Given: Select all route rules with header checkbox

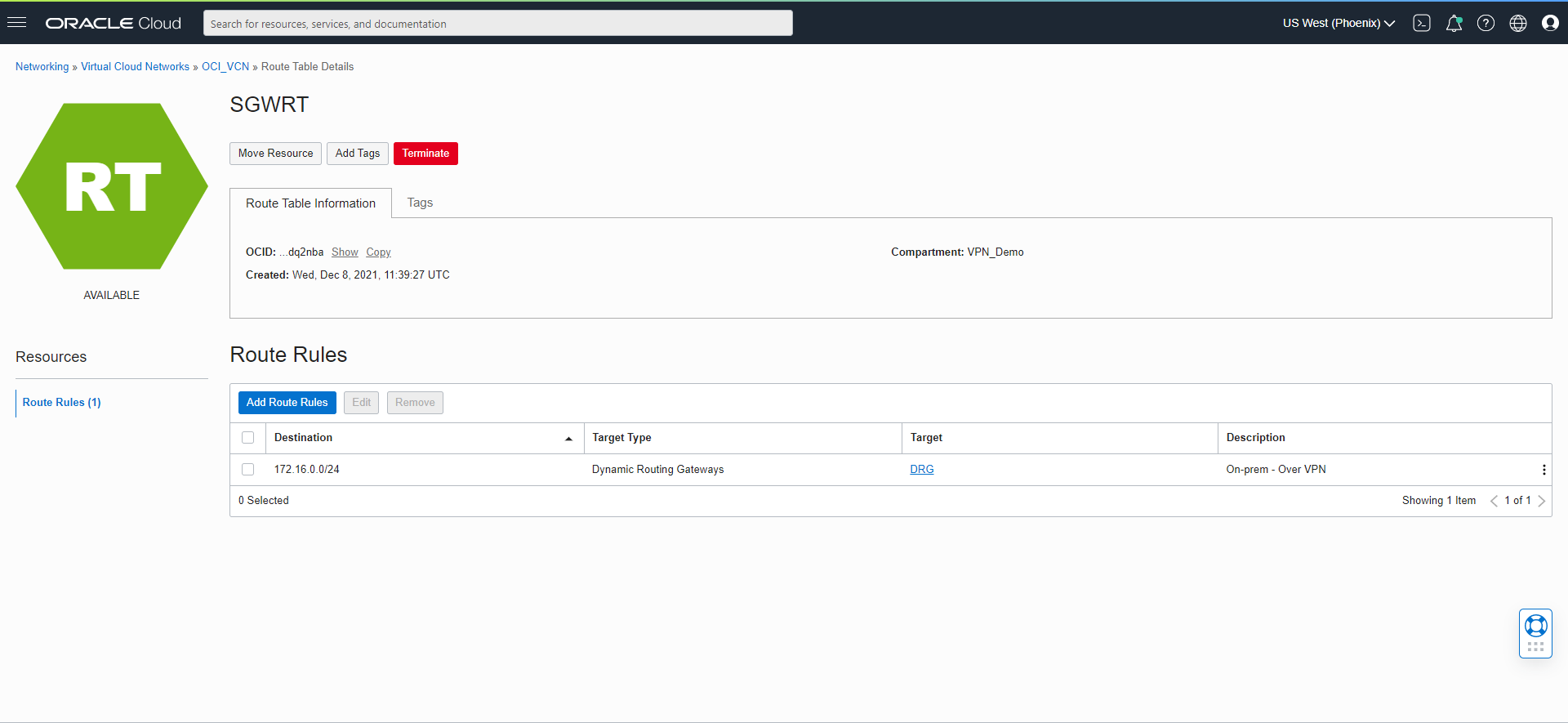Looking at the screenshot, I should [248, 438].
